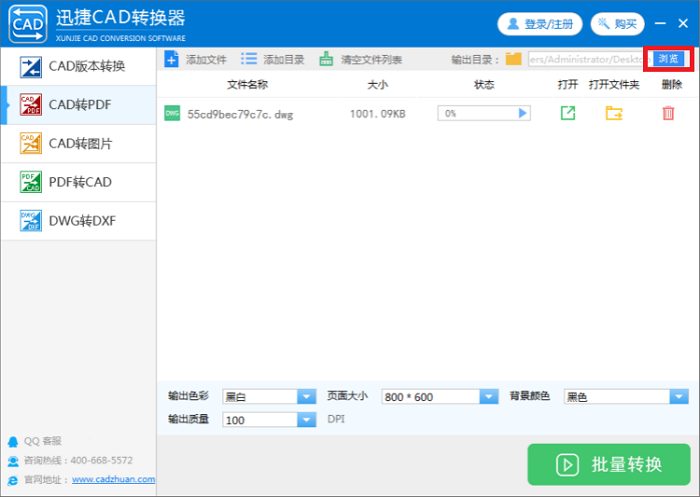Click the 官网地址 browser icon
The image size is (700, 497).
click(x=13, y=480)
